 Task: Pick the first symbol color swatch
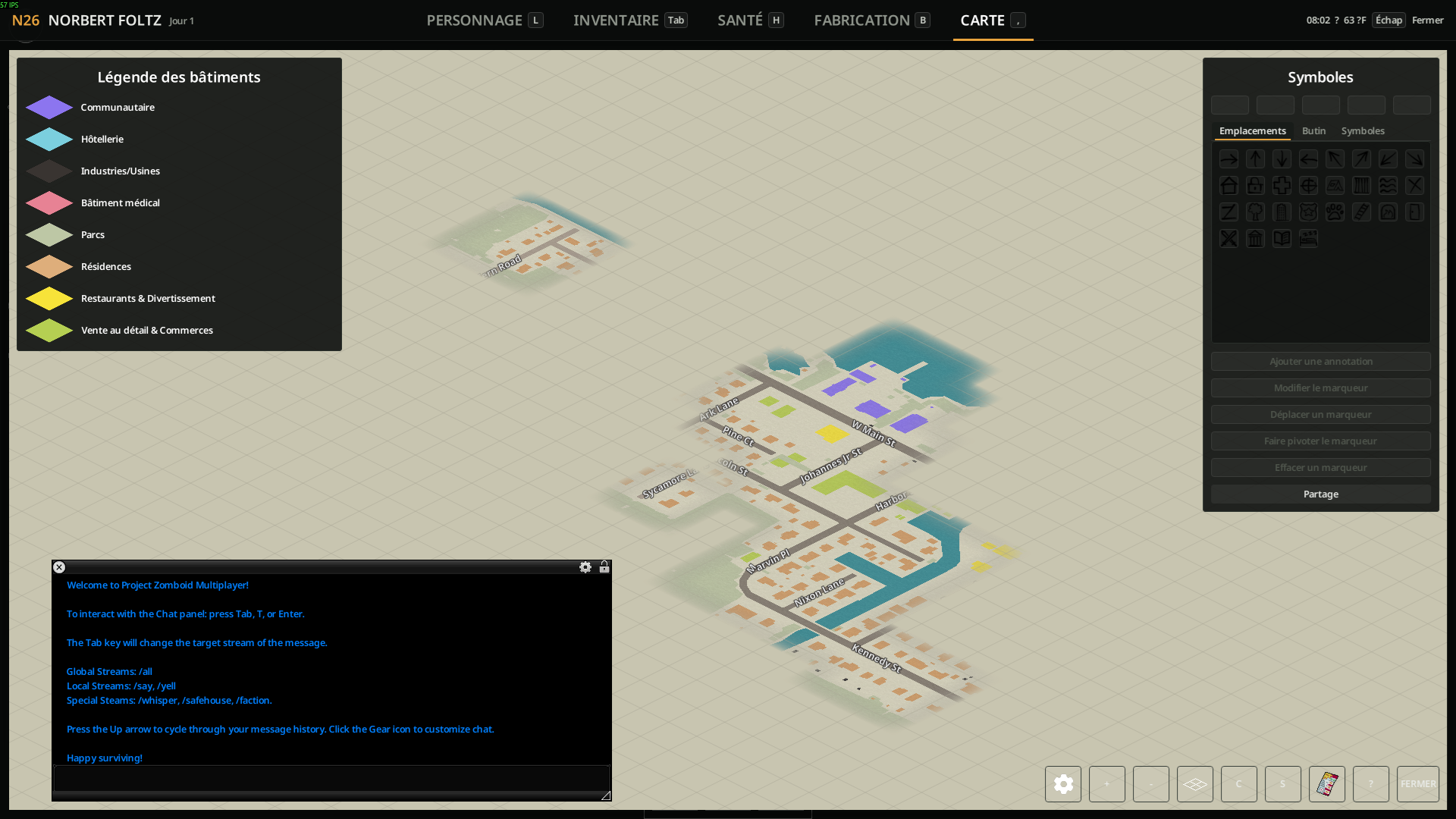coord(1230,105)
